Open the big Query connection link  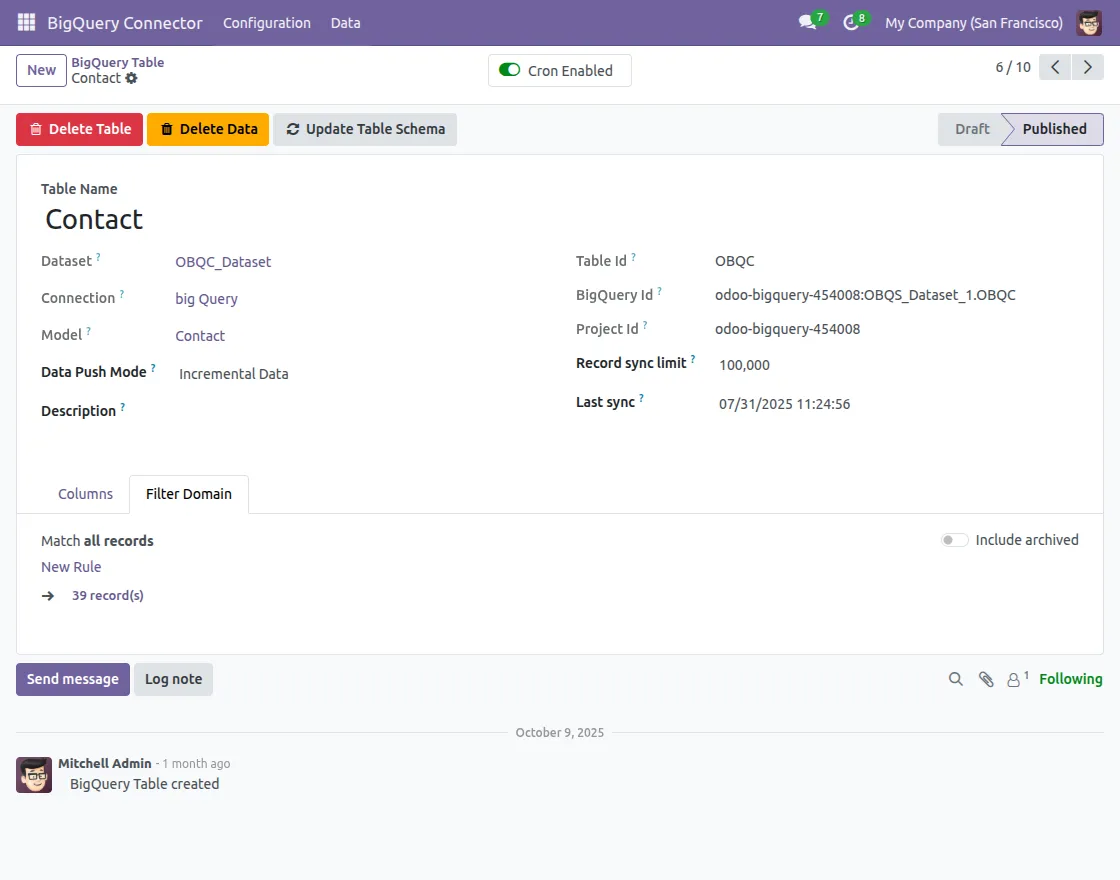click(x=206, y=299)
